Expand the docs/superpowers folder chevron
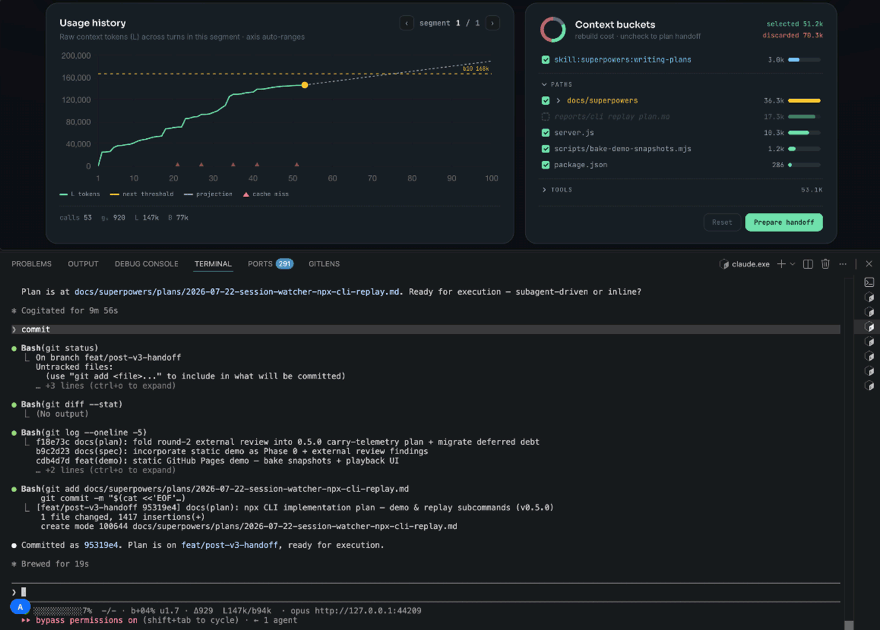880x630 pixels. [x=558, y=100]
